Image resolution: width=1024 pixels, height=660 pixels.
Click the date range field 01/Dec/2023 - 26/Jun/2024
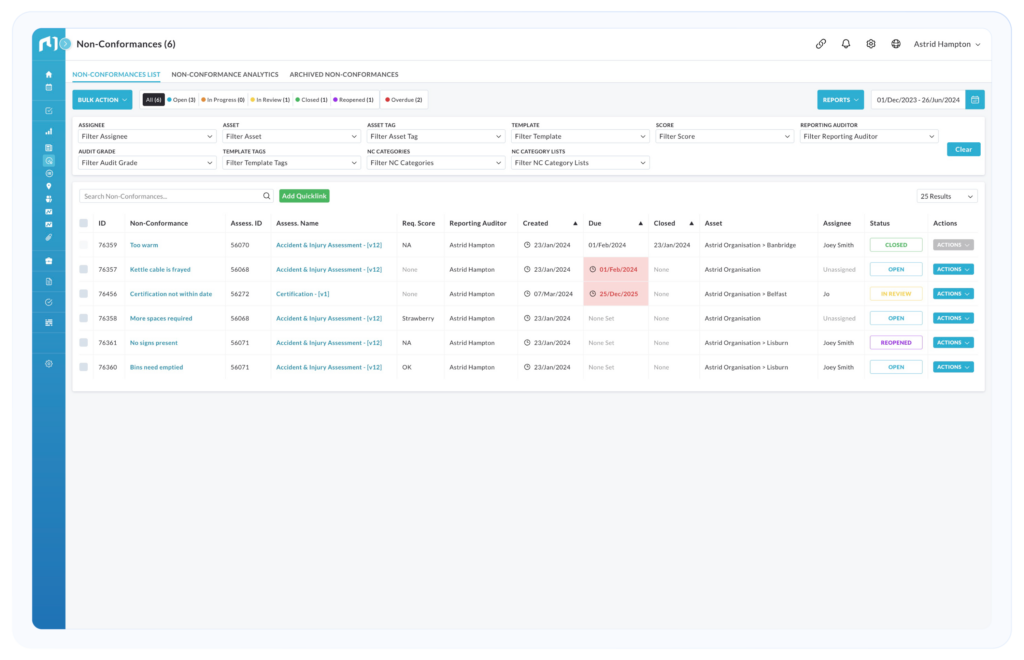point(918,100)
